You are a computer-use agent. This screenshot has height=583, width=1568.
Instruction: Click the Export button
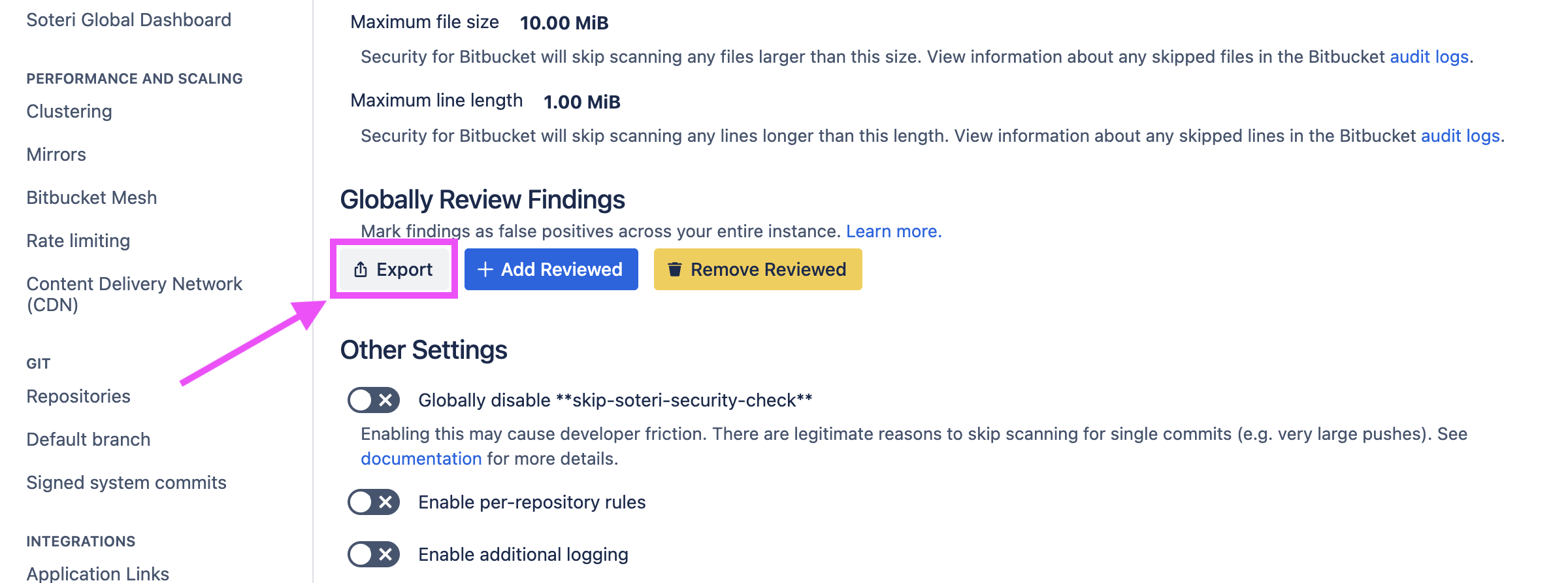394,269
